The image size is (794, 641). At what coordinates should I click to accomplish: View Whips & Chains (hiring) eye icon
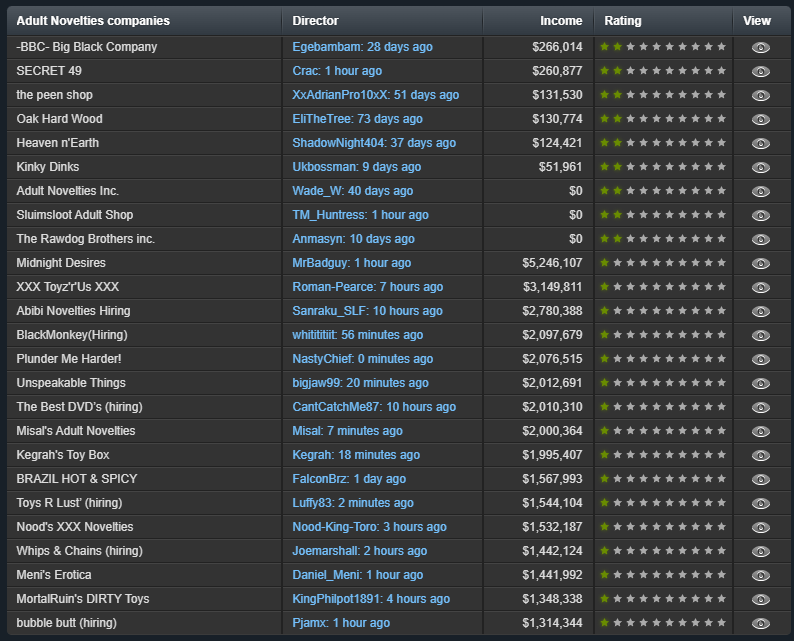(x=760, y=551)
